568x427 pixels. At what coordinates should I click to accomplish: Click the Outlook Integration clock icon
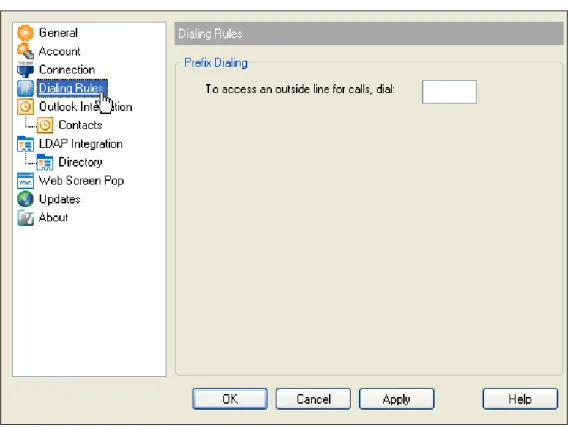(x=25, y=106)
